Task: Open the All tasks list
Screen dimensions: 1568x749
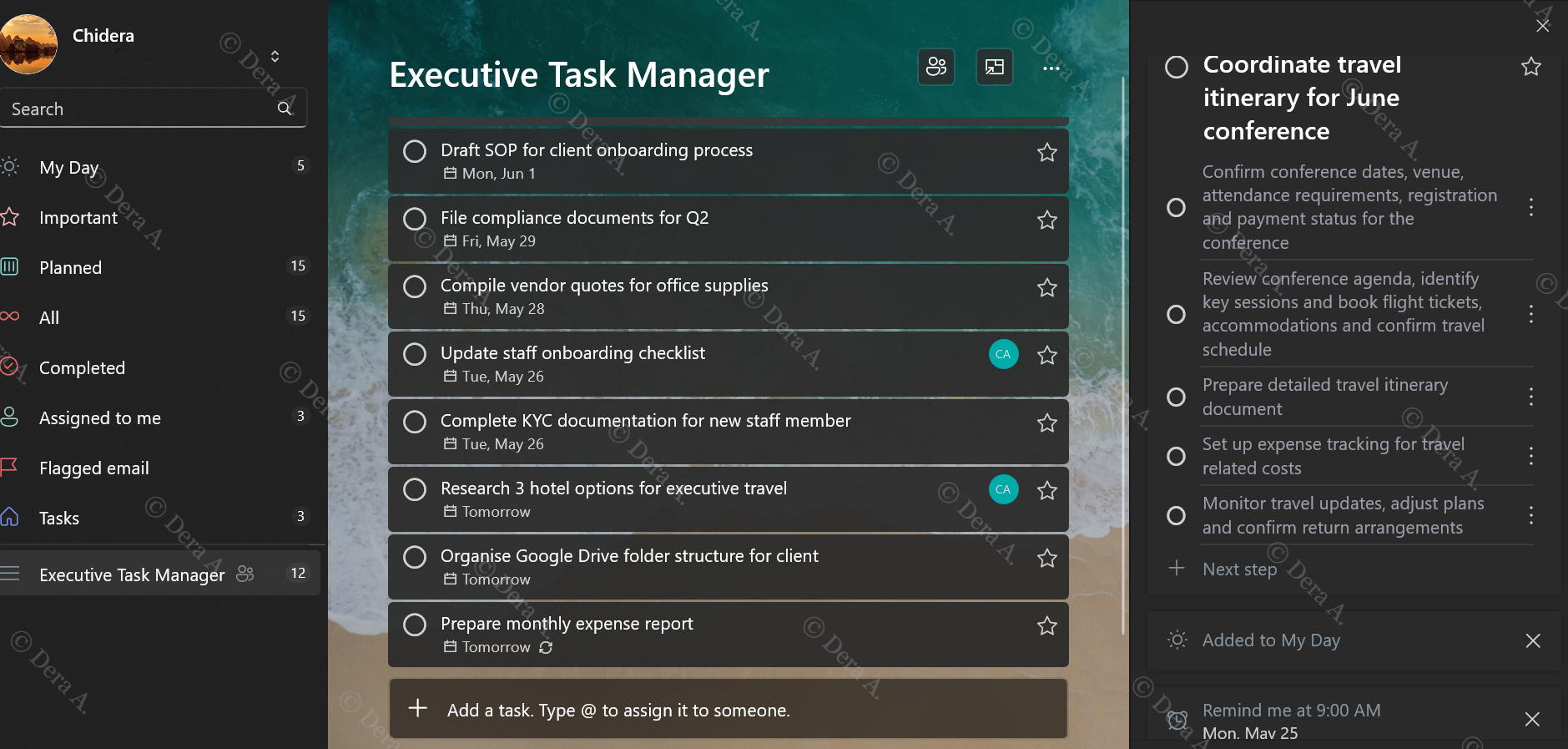Action: 159,317
